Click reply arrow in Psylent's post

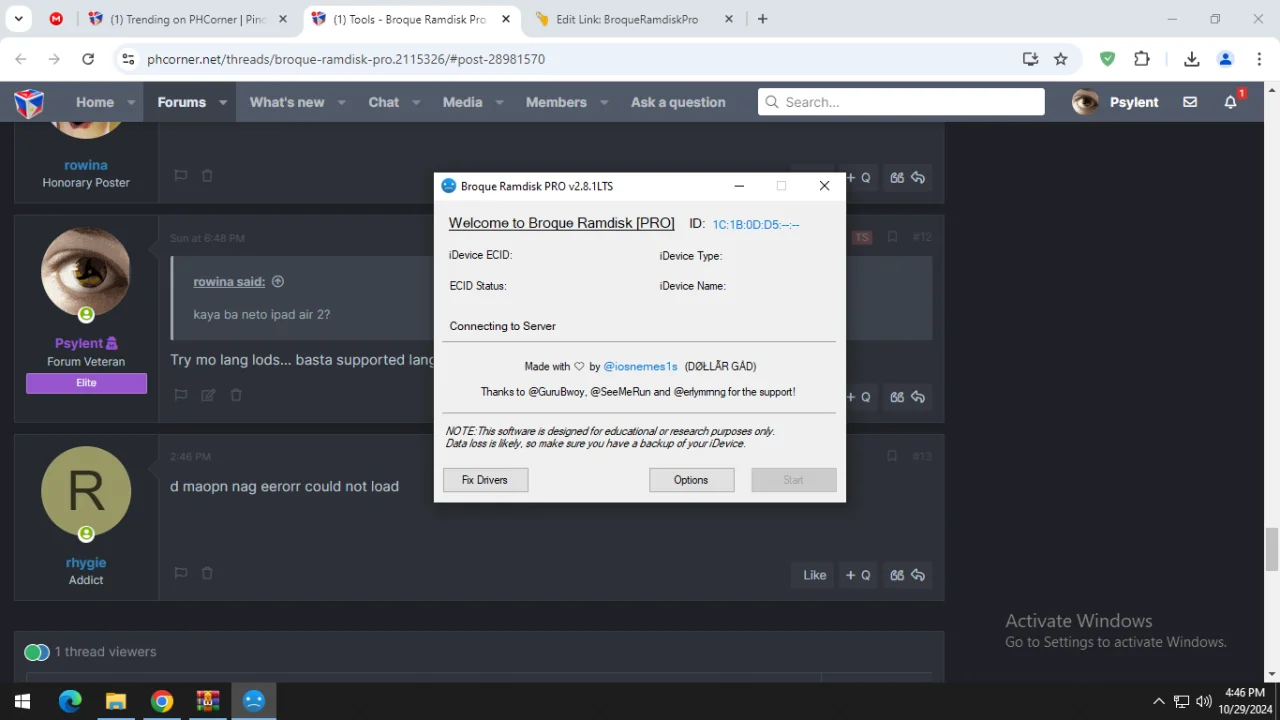coord(918,397)
